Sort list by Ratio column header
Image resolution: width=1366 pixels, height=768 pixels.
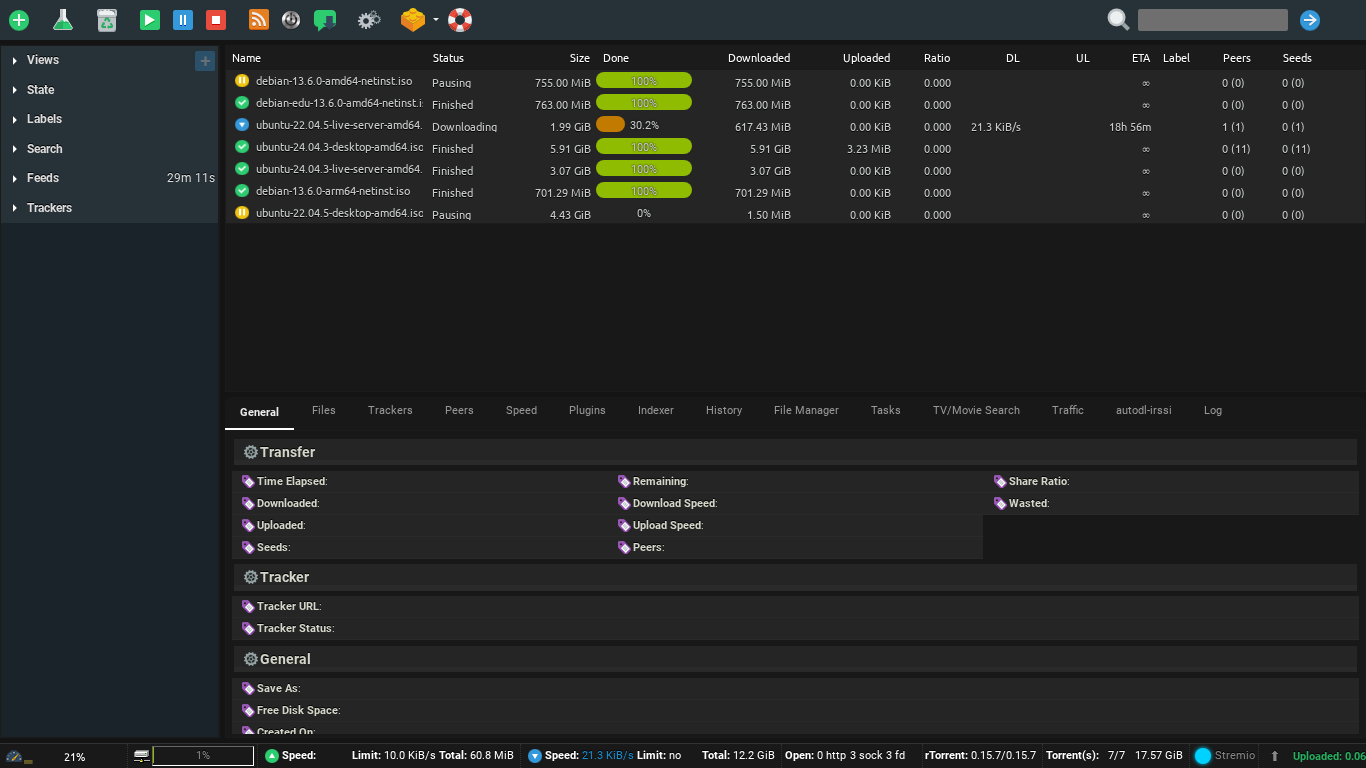coord(937,58)
